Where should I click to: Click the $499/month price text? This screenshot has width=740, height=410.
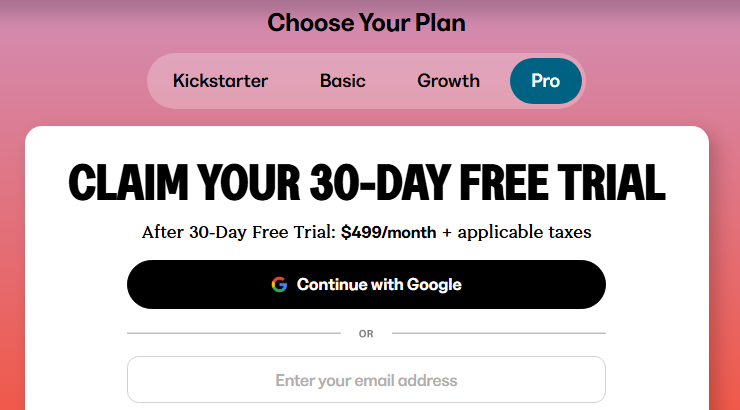[388, 232]
